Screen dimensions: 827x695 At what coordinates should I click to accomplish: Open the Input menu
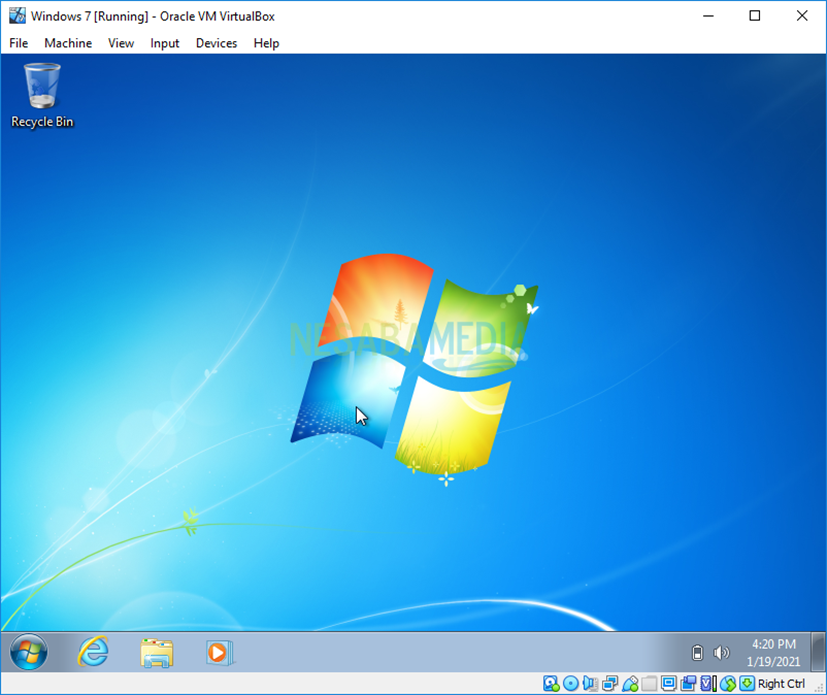pyautogui.click(x=165, y=43)
